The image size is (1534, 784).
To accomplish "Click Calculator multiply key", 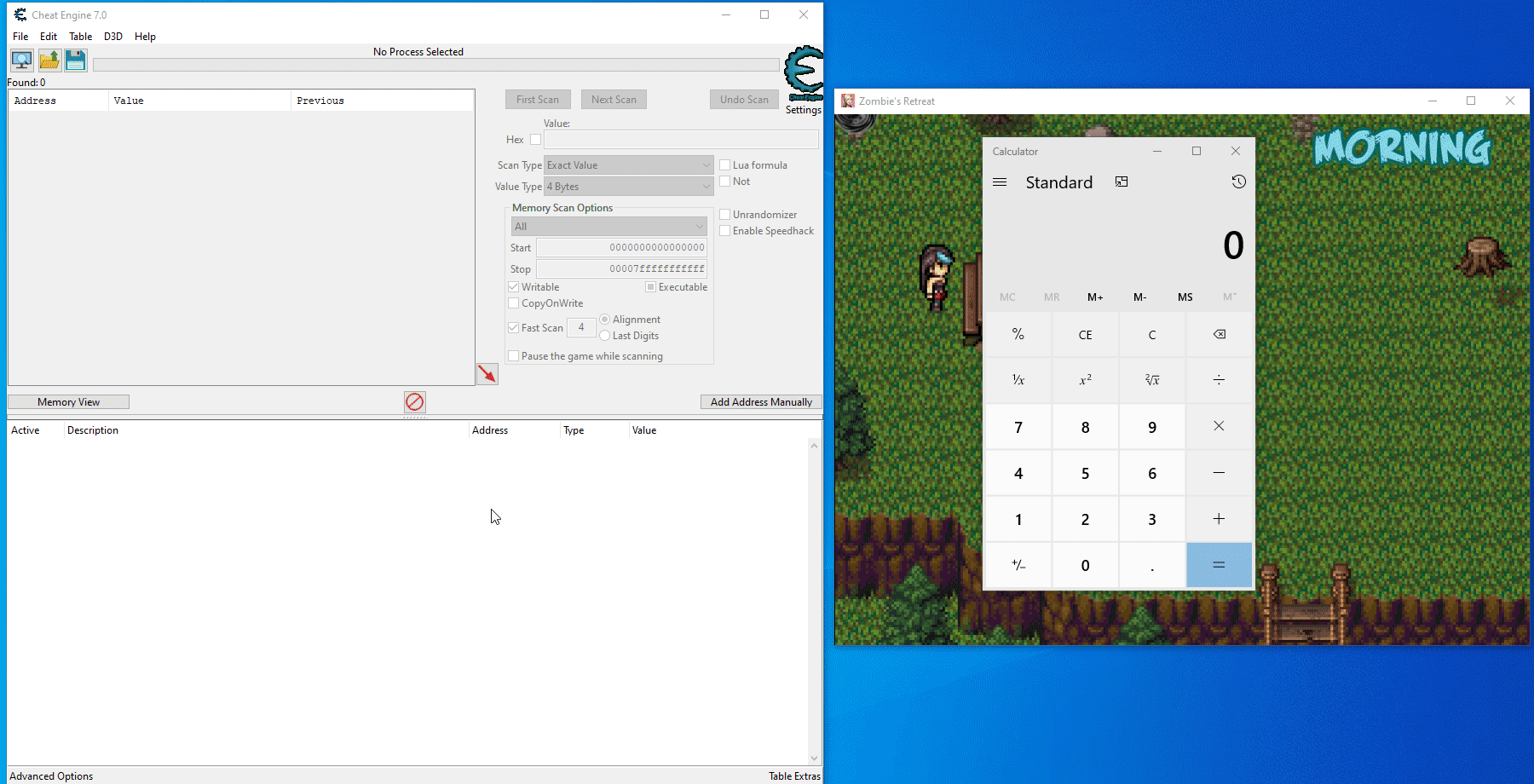I will click(1220, 426).
